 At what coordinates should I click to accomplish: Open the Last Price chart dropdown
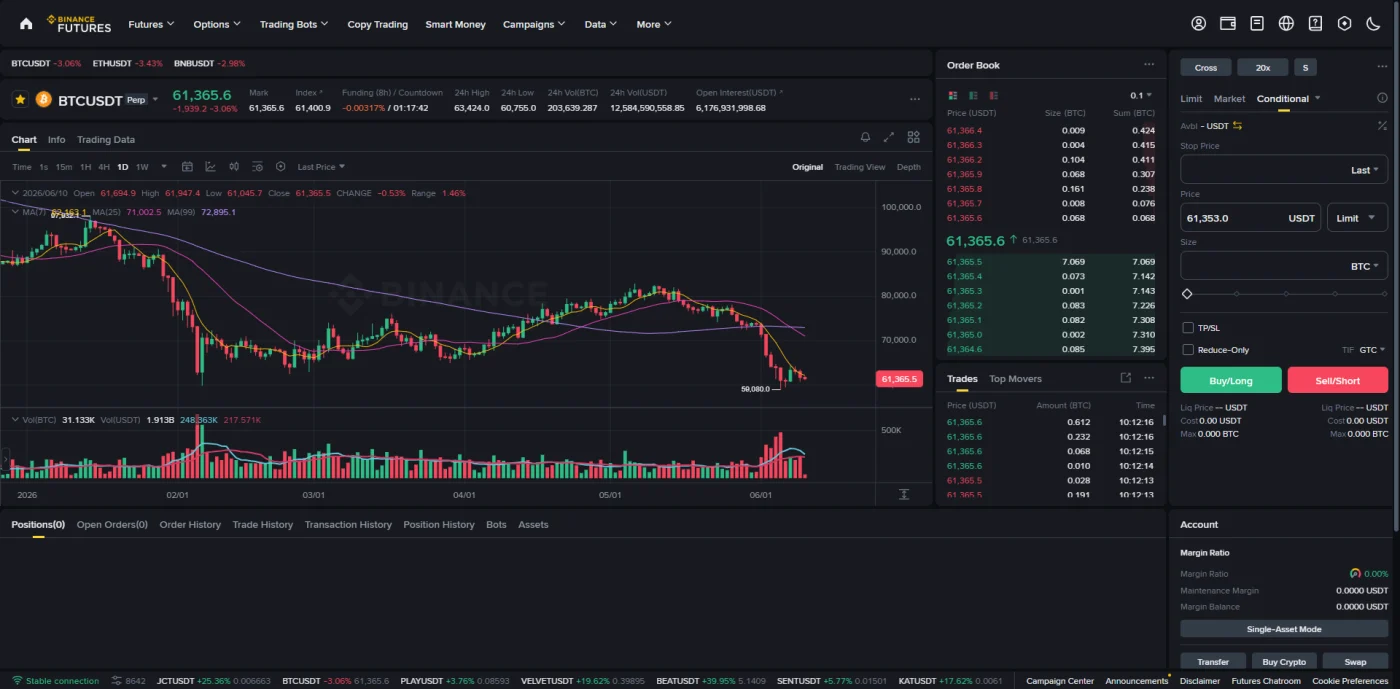click(321, 167)
